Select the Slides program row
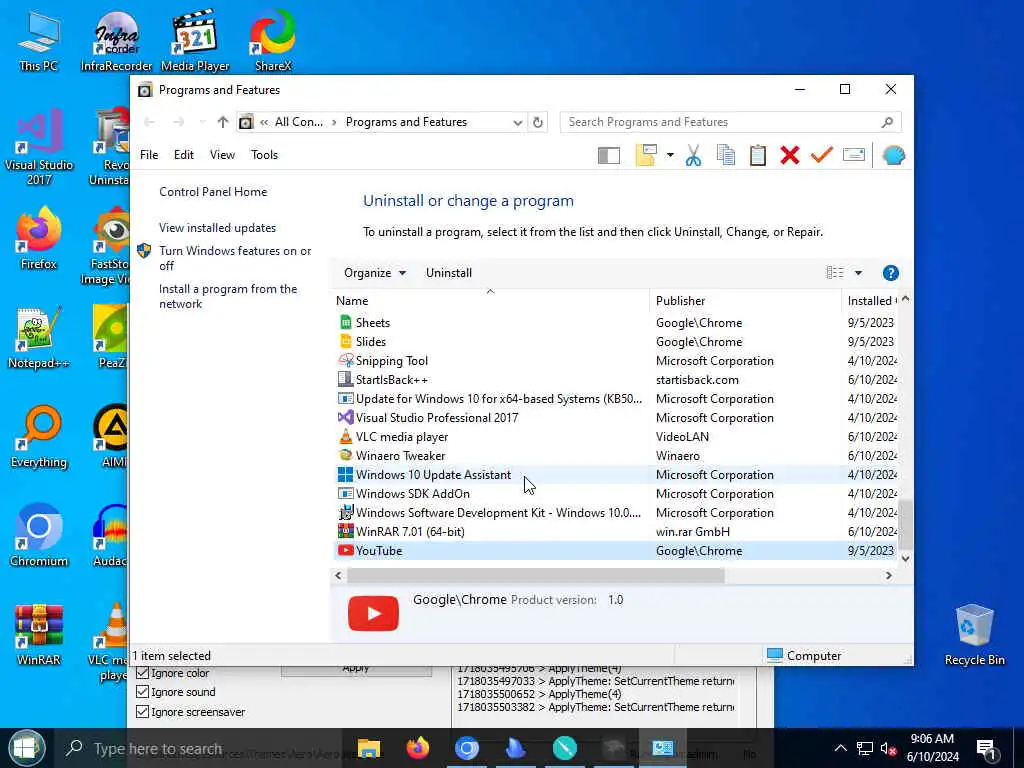Screen dimensions: 1024x768 click(615, 342)
